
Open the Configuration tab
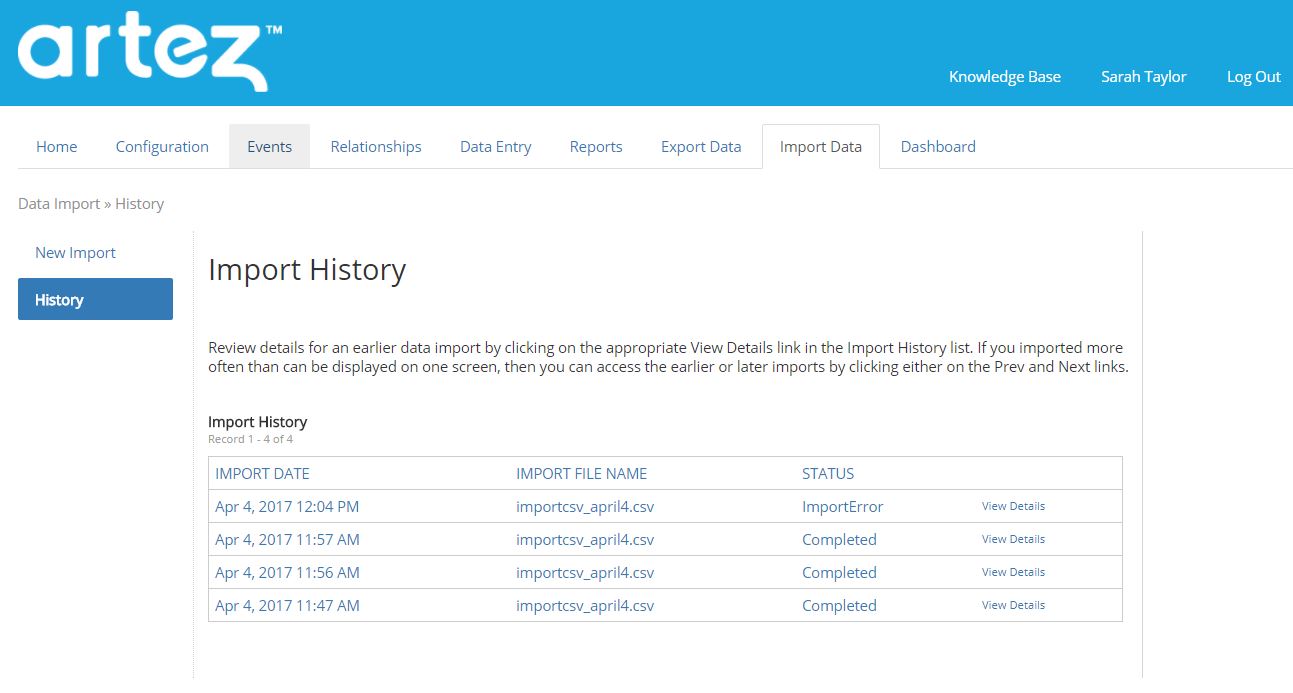point(162,147)
